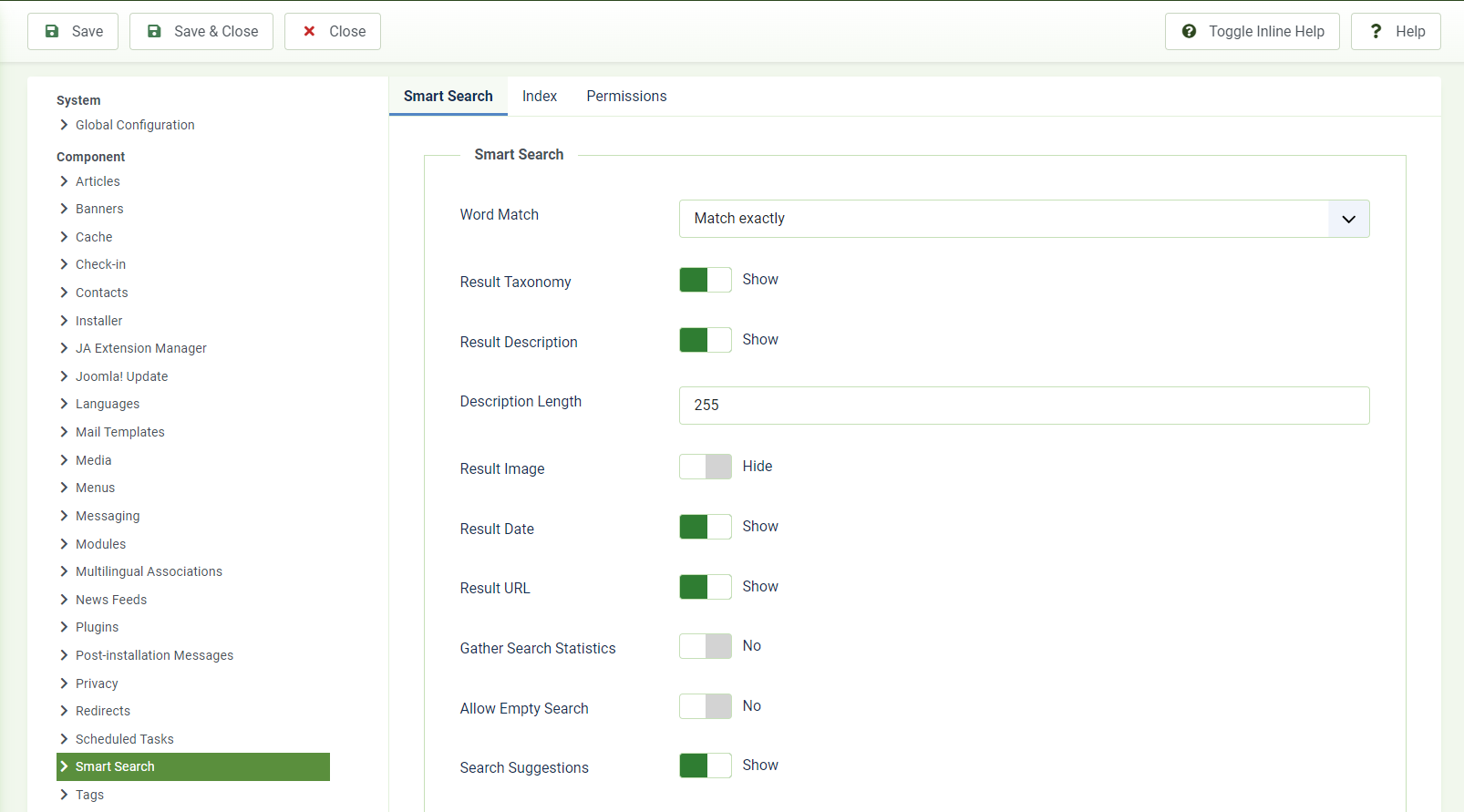Click the floppy-disk icon on the Save button
1464x812 pixels.
[x=53, y=31]
